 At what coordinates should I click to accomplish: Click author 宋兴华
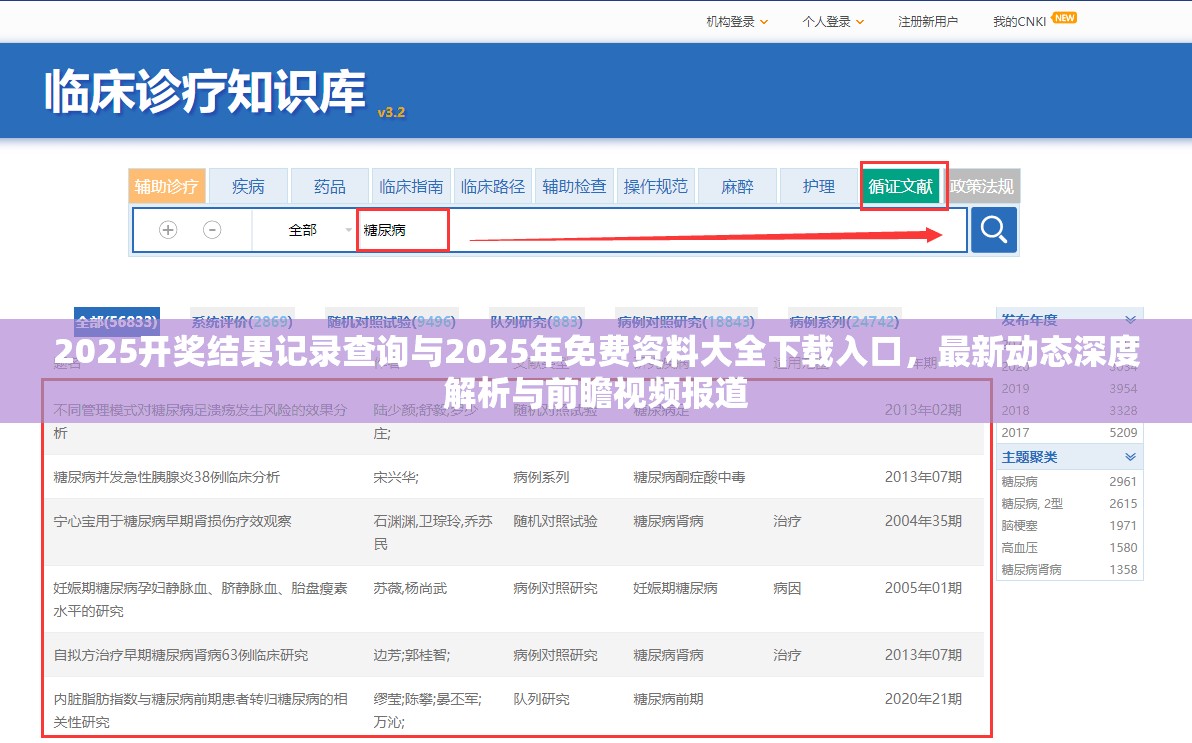(396, 478)
